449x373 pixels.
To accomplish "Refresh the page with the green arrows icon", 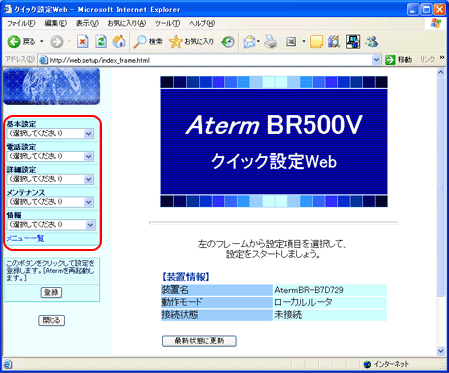I will pos(101,42).
